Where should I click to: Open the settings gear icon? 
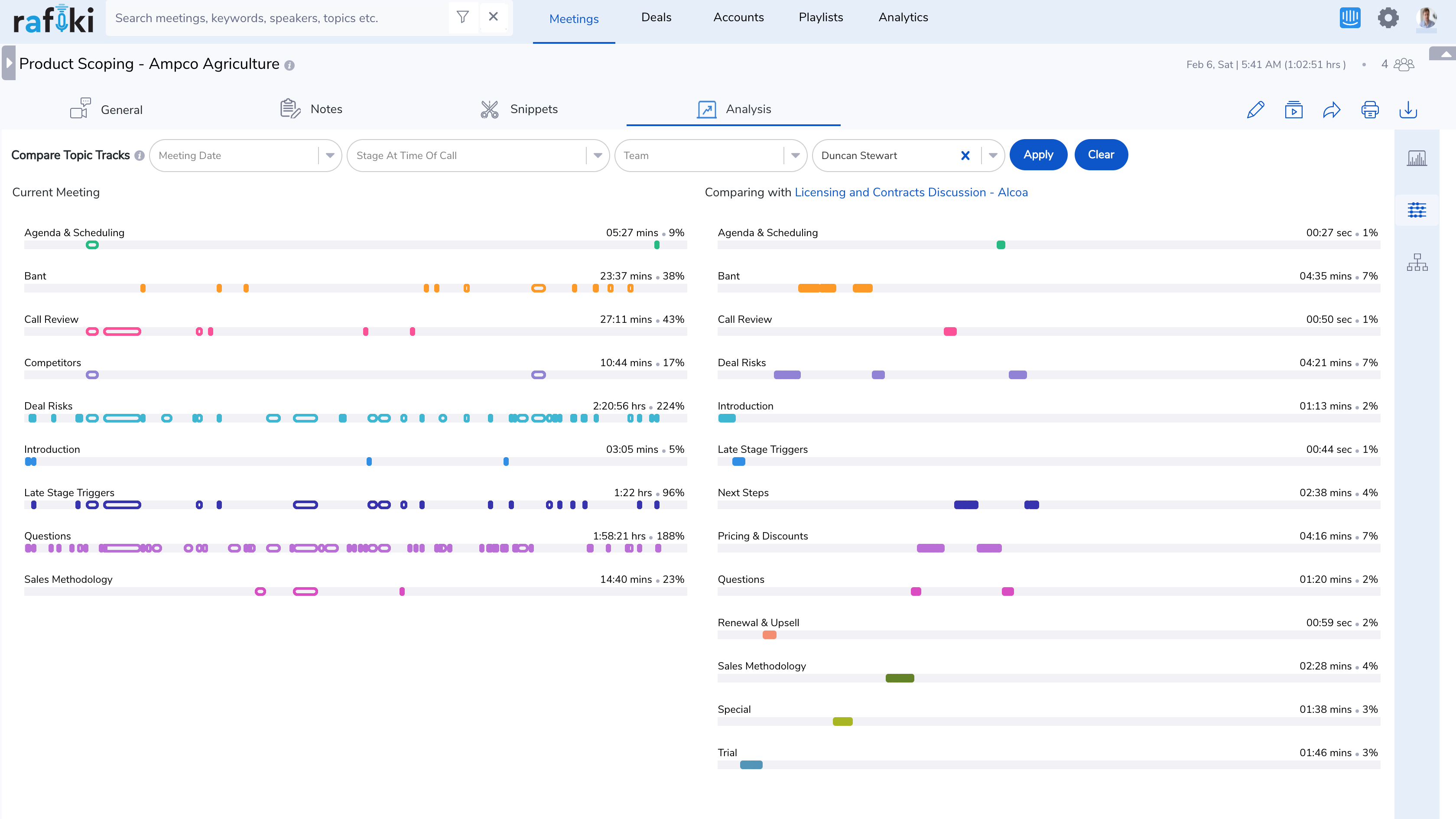point(1388,18)
